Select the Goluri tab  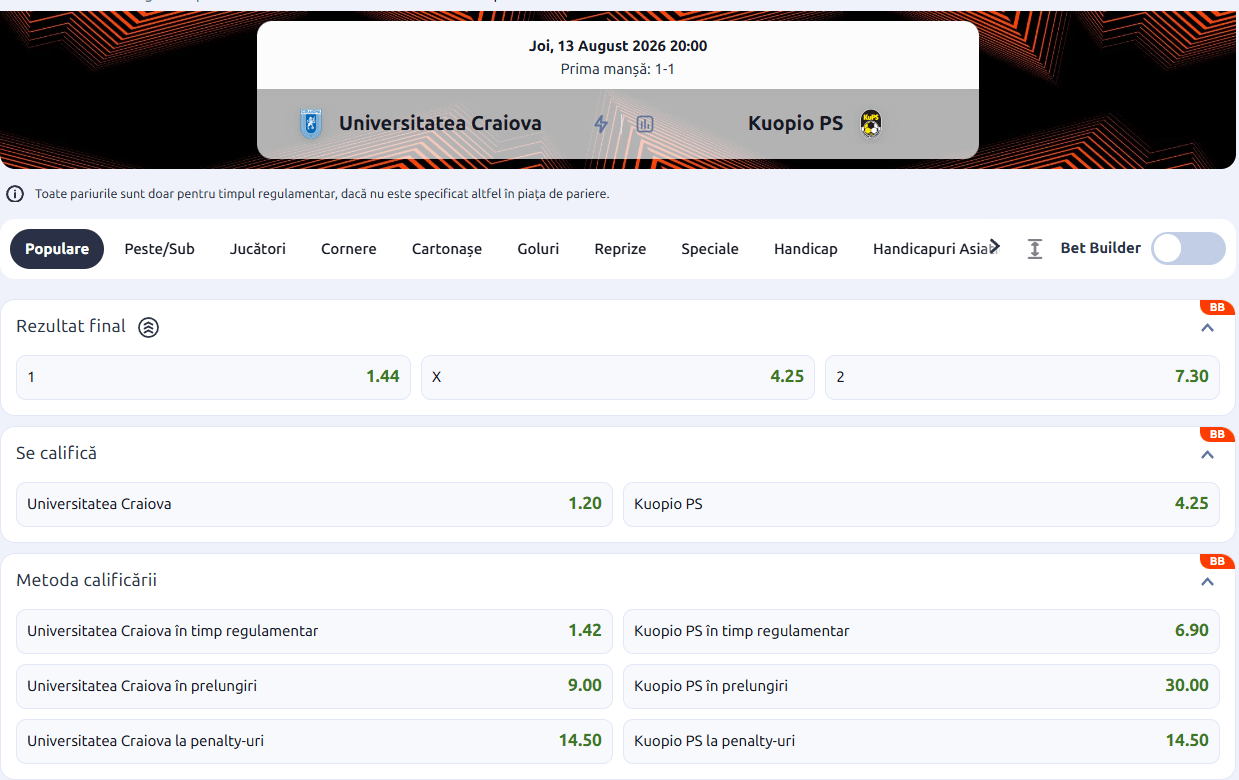[x=538, y=249]
